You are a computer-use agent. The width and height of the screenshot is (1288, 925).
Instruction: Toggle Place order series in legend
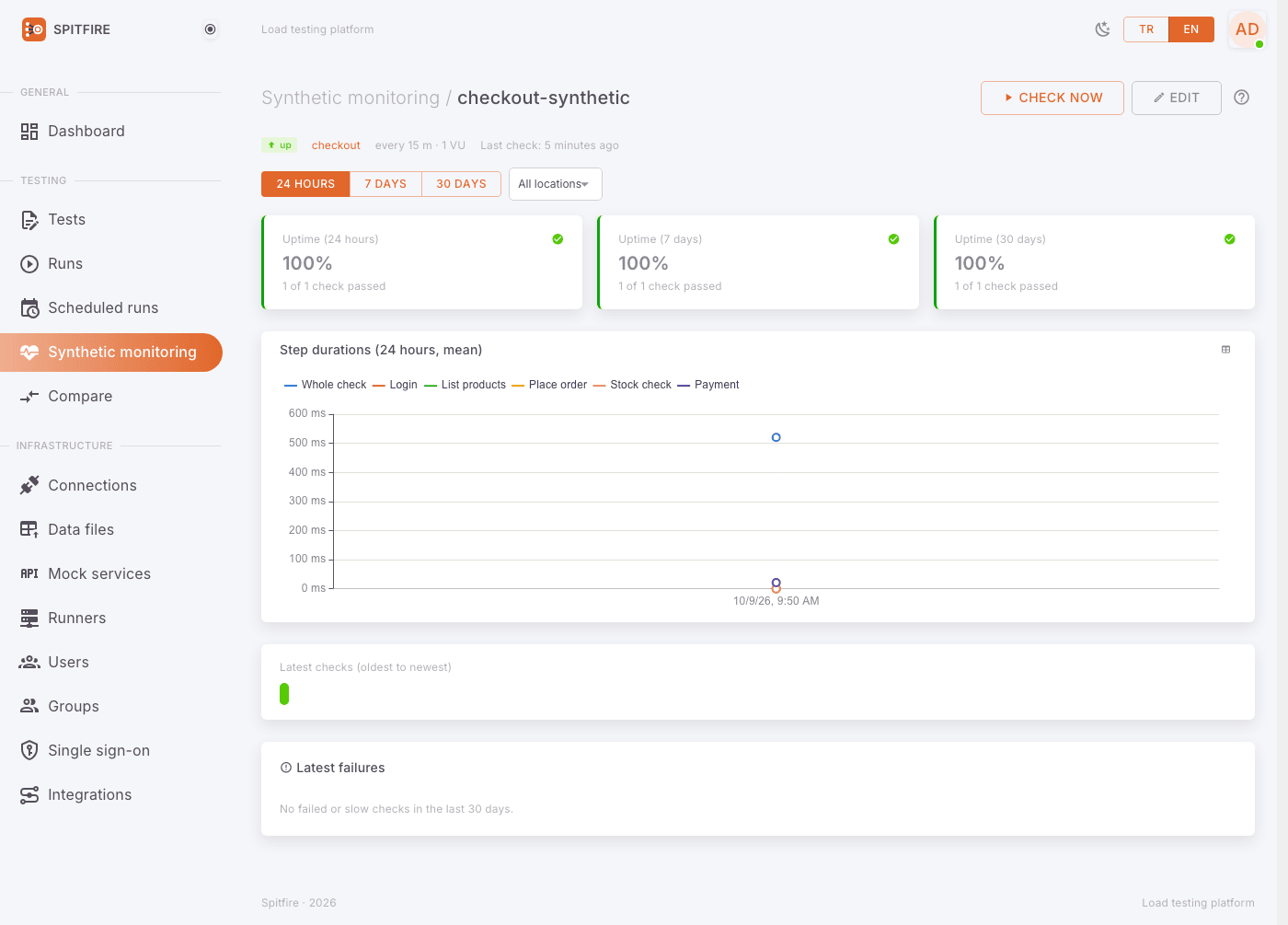click(549, 385)
